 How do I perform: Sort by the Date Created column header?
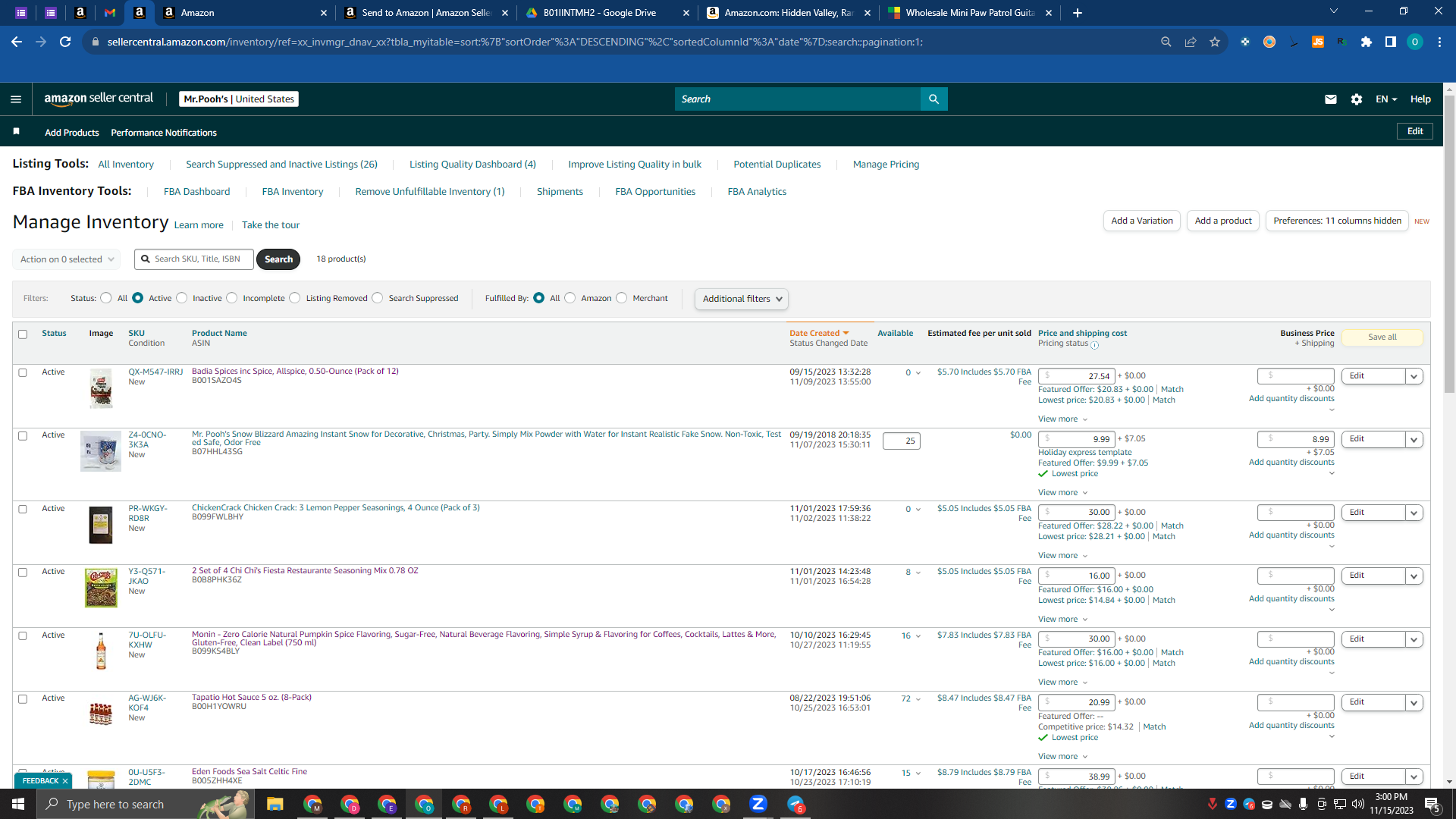coord(819,334)
